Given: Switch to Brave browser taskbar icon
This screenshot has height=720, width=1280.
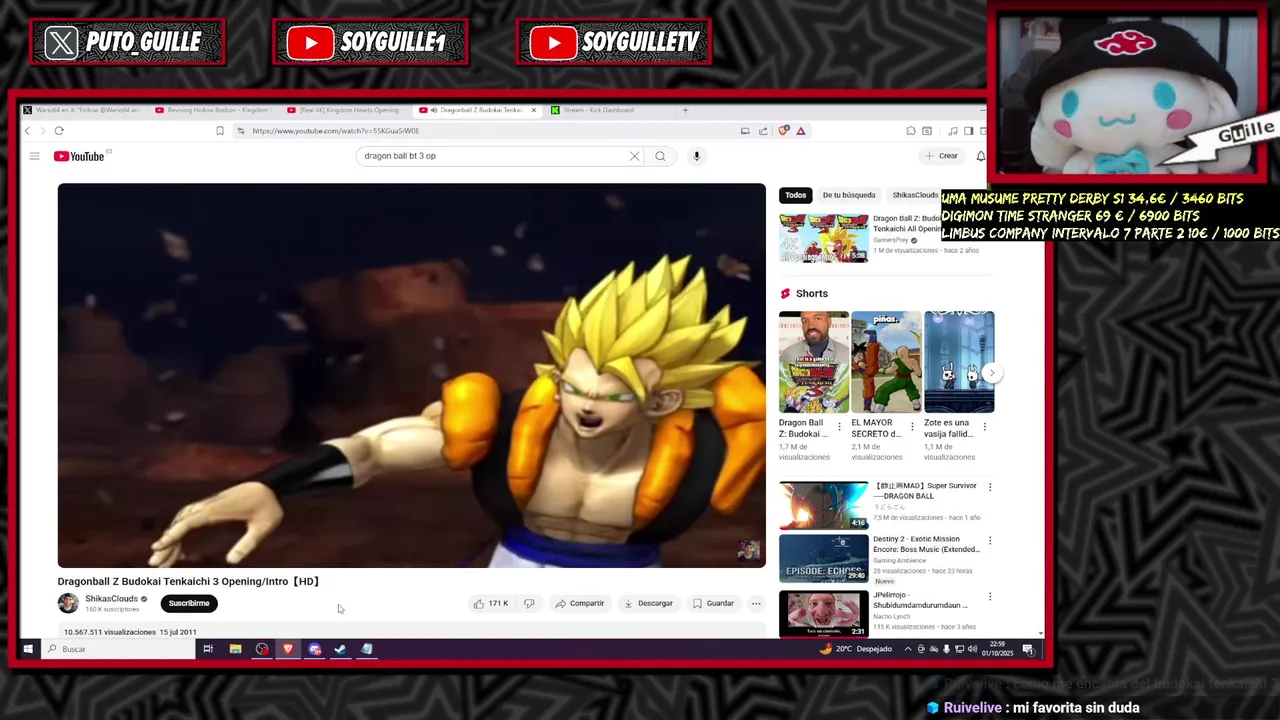Looking at the screenshot, I should pos(288,649).
